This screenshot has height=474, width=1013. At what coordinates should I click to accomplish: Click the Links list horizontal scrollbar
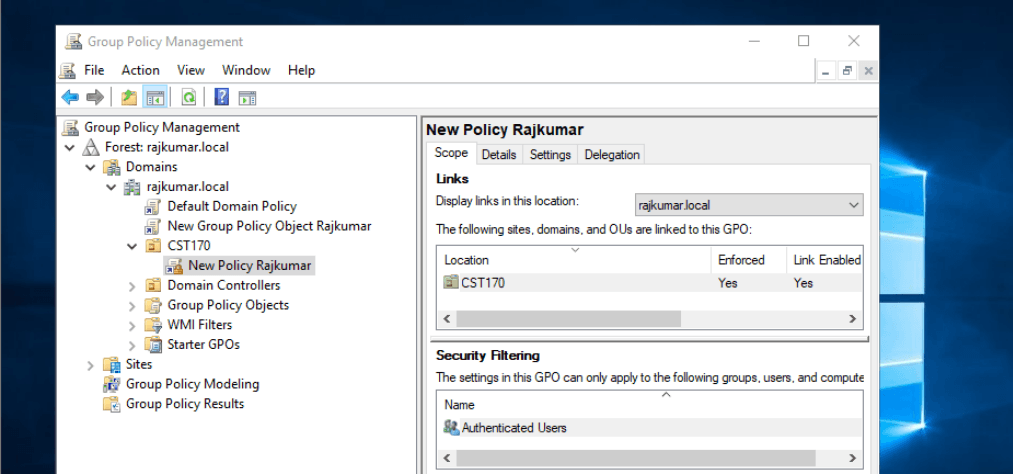click(649, 318)
